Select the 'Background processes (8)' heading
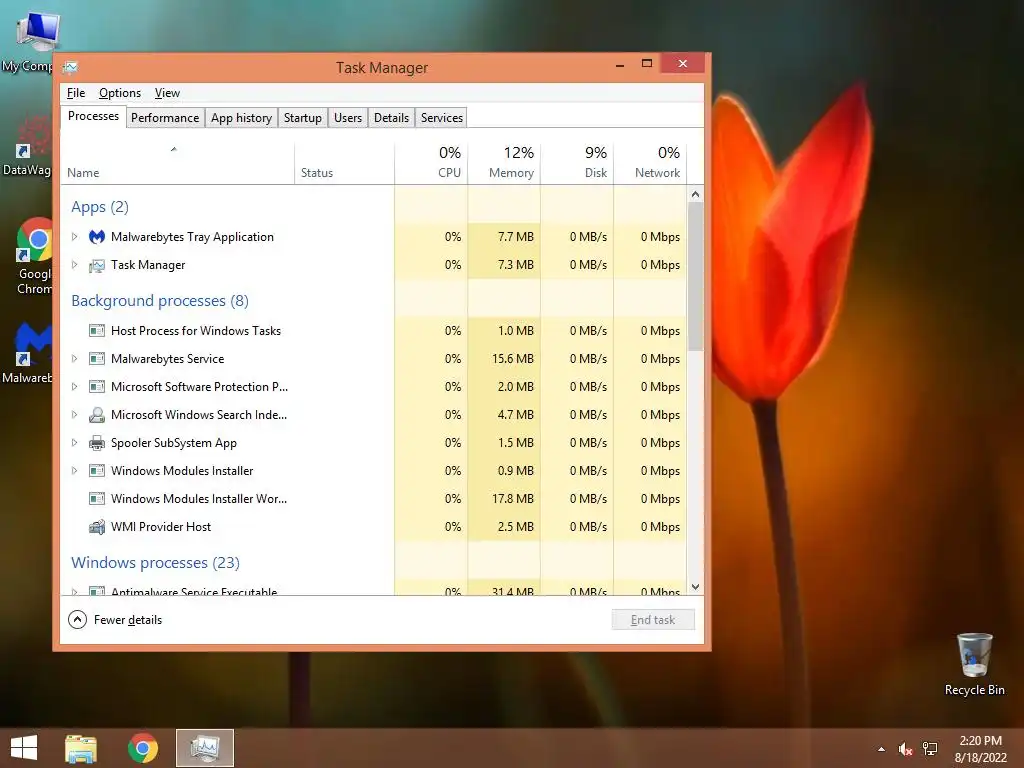The image size is (1024, 768). 160,301
